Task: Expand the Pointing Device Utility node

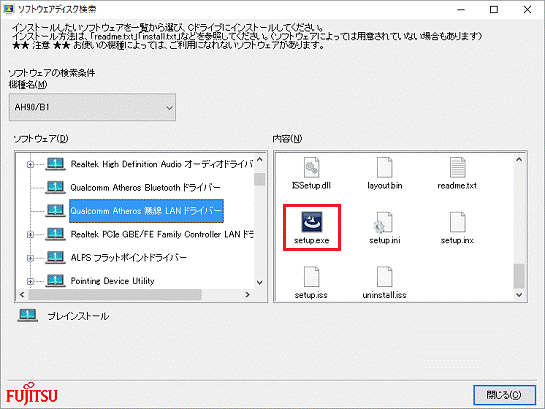Action: tap(30, 281)
